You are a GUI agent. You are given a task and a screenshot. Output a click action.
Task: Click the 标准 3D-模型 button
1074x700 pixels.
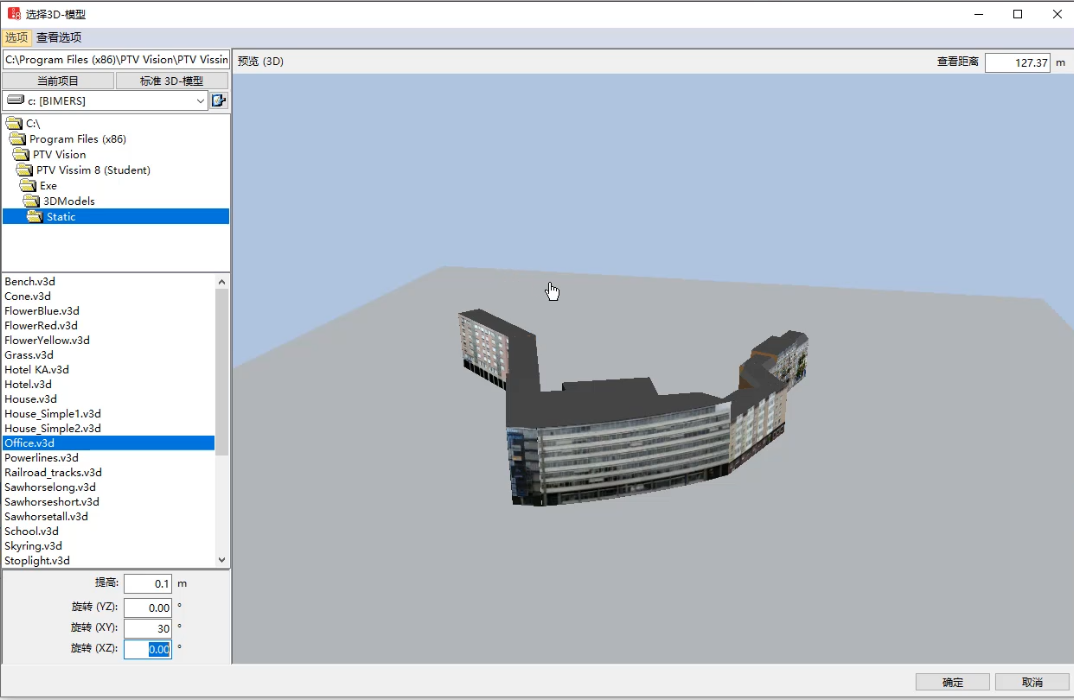coord(172,81)
